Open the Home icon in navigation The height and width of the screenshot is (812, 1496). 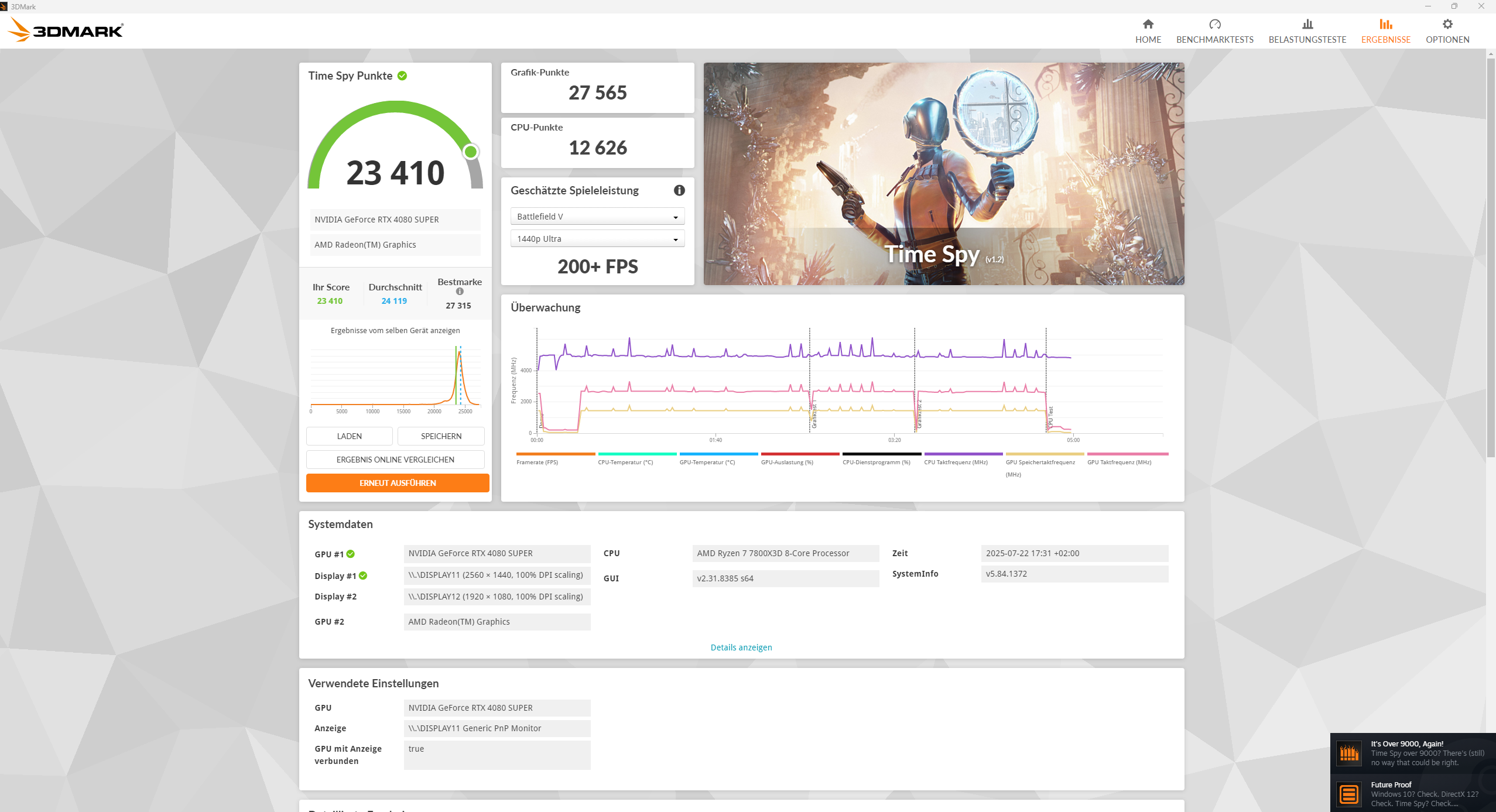coord(1148,25)
